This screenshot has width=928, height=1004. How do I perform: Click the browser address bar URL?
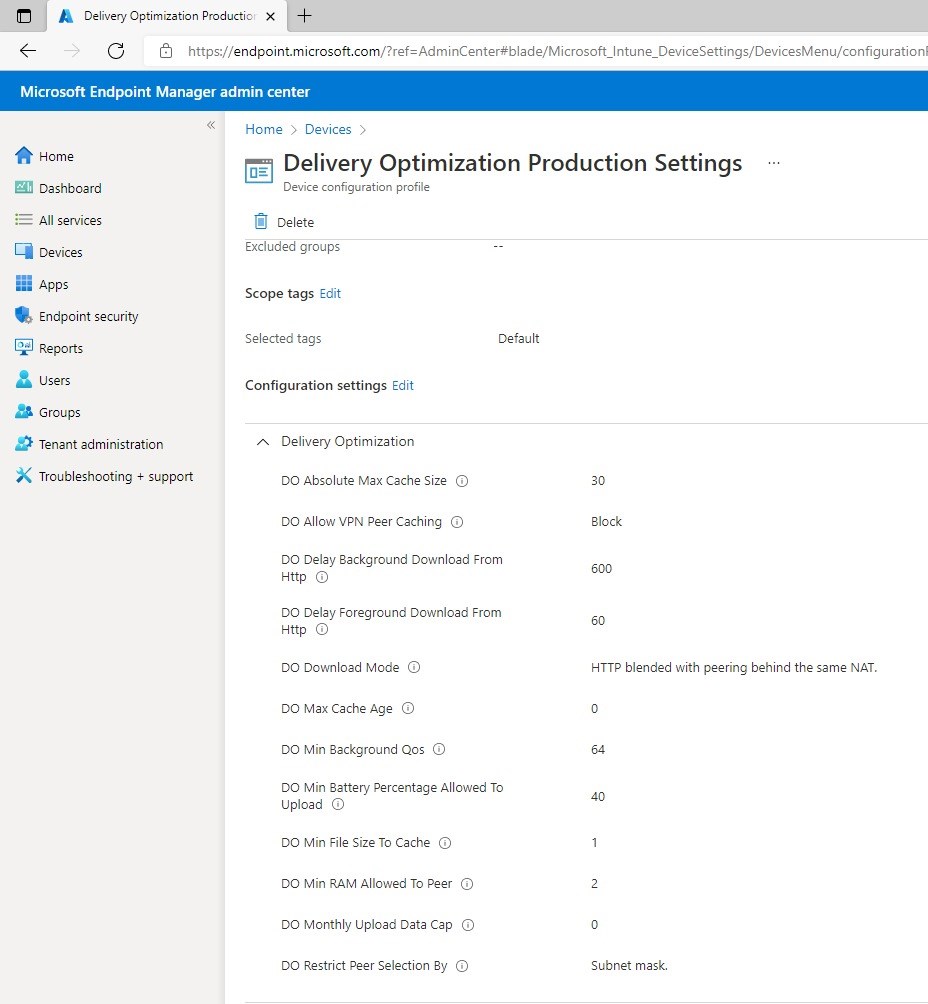tap(556, 51)
